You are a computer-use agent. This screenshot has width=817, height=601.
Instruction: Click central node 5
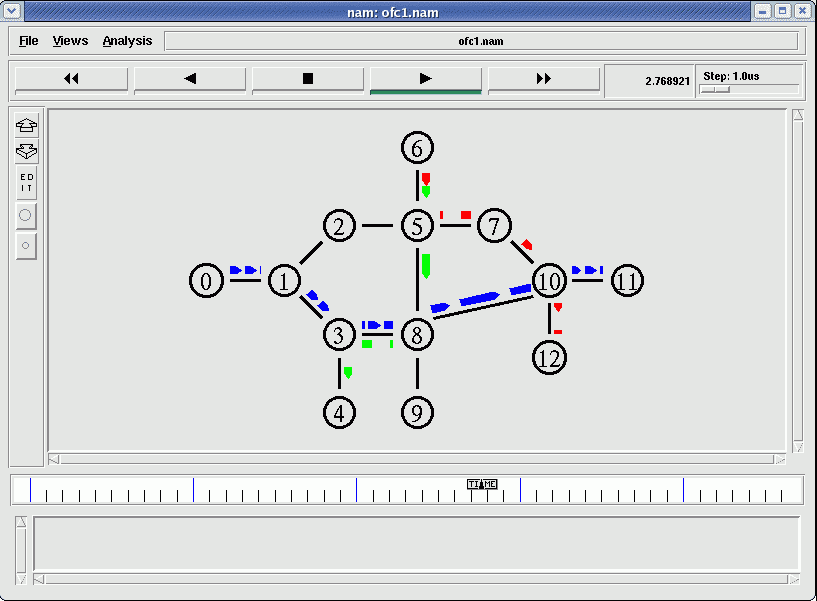point(417,226)
